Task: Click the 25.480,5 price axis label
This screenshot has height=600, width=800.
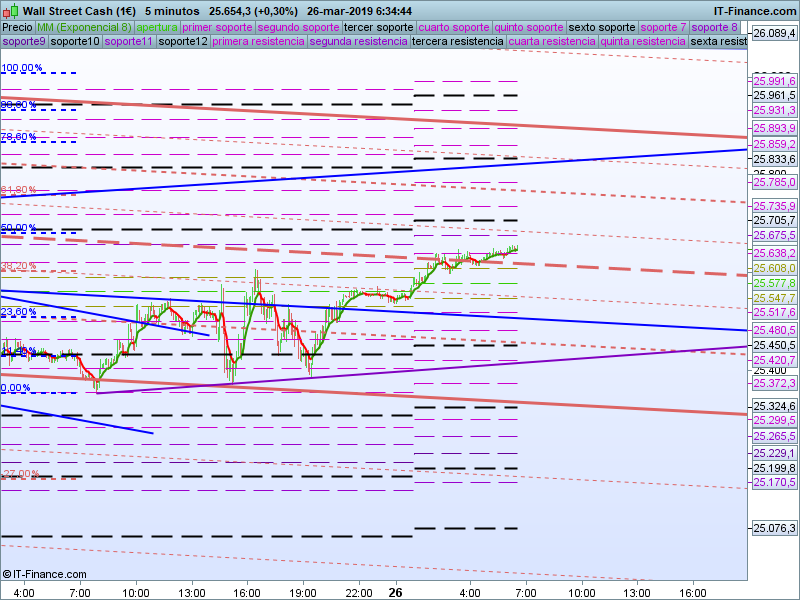Action: coord(774,330)
